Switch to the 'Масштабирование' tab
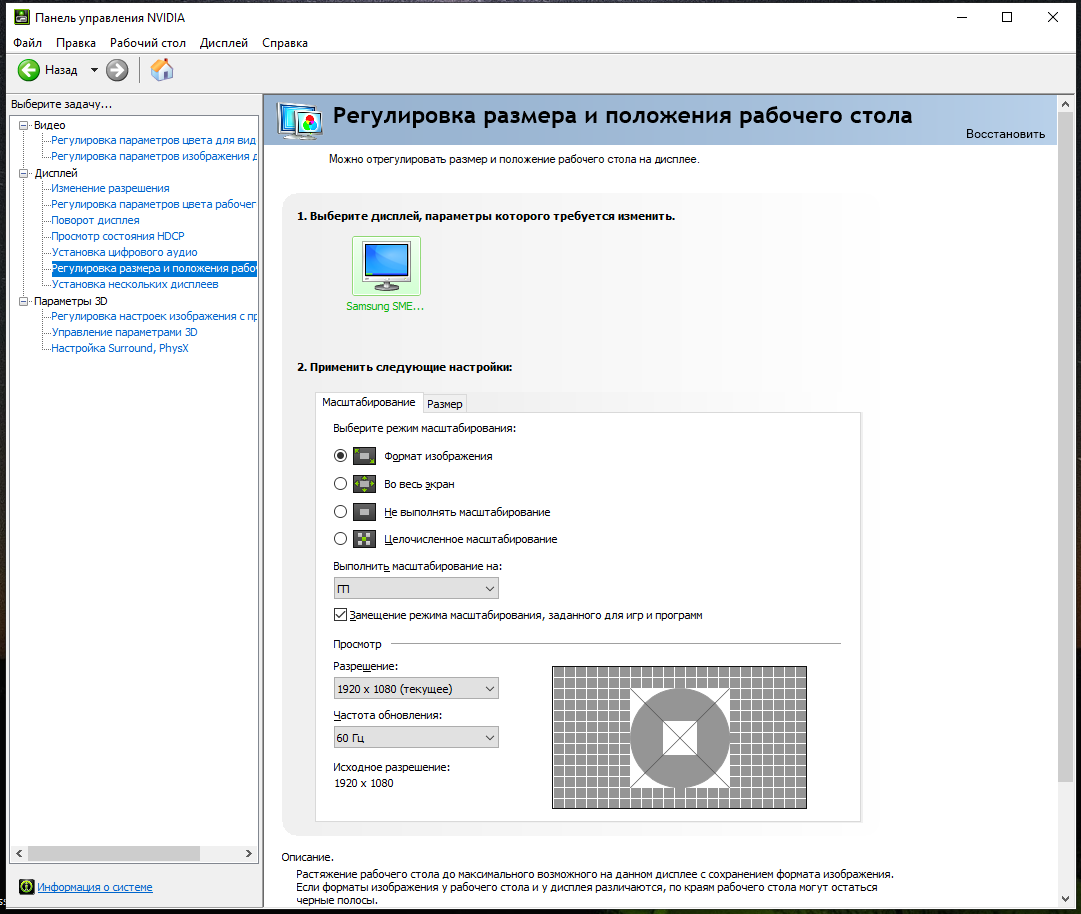Viewport: 1081px width, 914px height. (x=369, y=402)
